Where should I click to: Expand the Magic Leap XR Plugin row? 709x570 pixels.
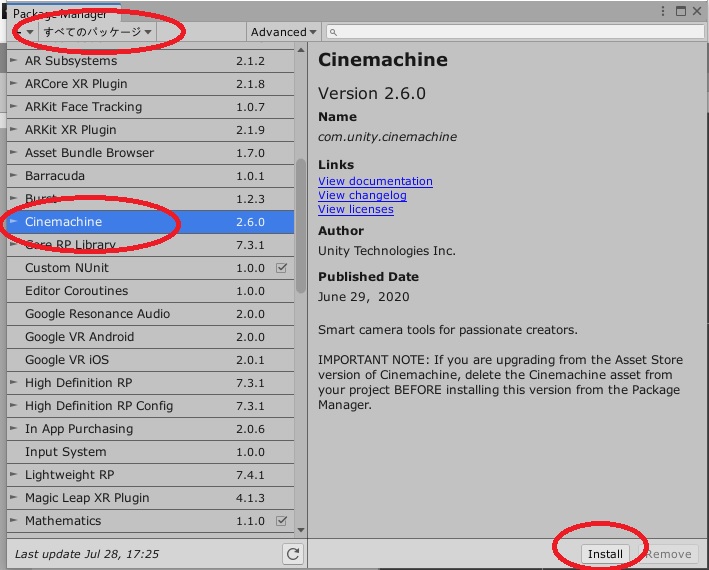pyautogui.click(x=14, y=497)
